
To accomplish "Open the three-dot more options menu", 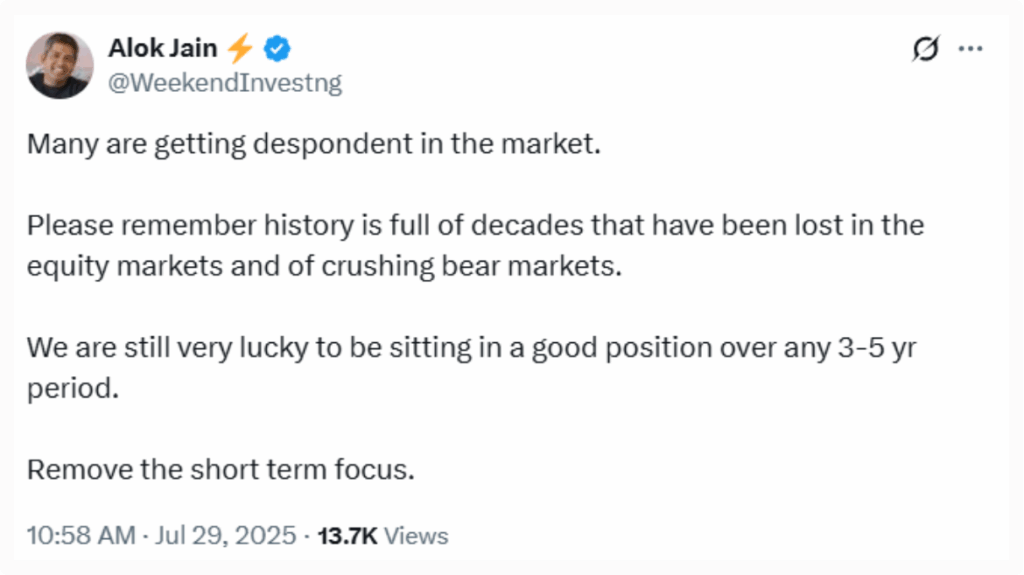I will click(x=970, y=48).
